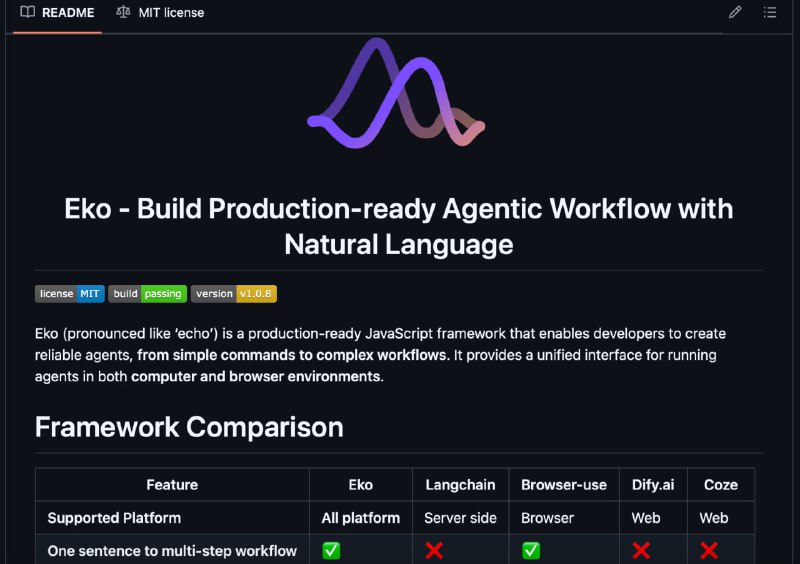Click the version v1.0.8 badge
The width and height of the screenshot is (800, 564).
[x=234, y=294]
